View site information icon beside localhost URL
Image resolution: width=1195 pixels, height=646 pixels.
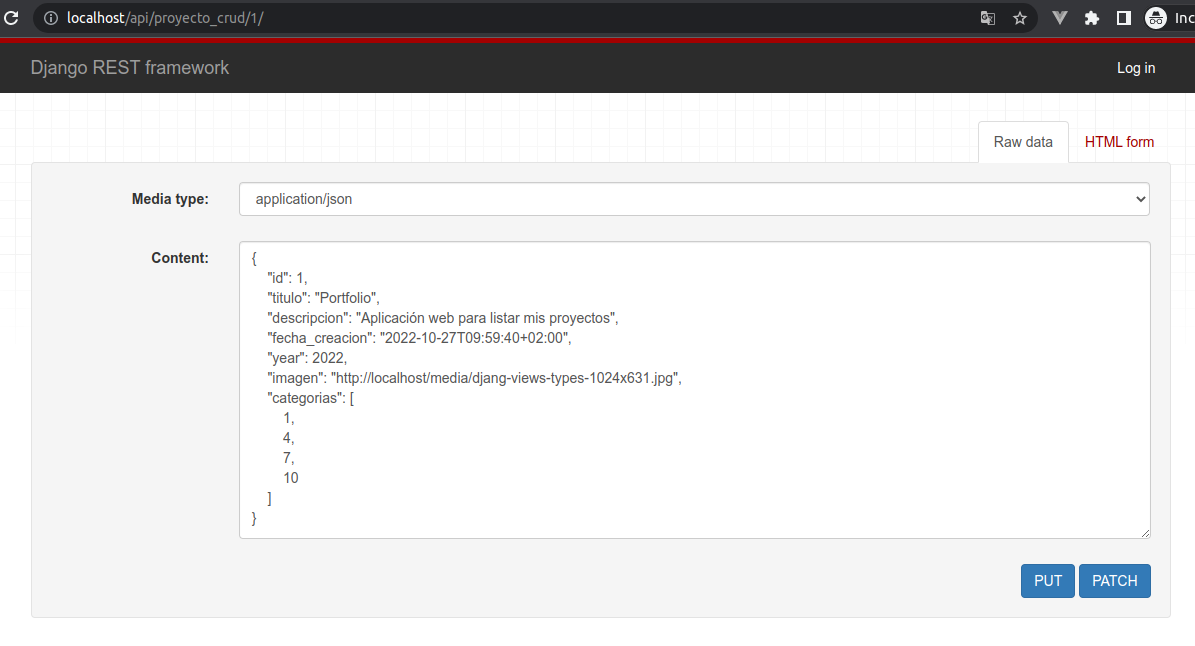[51, 18]
